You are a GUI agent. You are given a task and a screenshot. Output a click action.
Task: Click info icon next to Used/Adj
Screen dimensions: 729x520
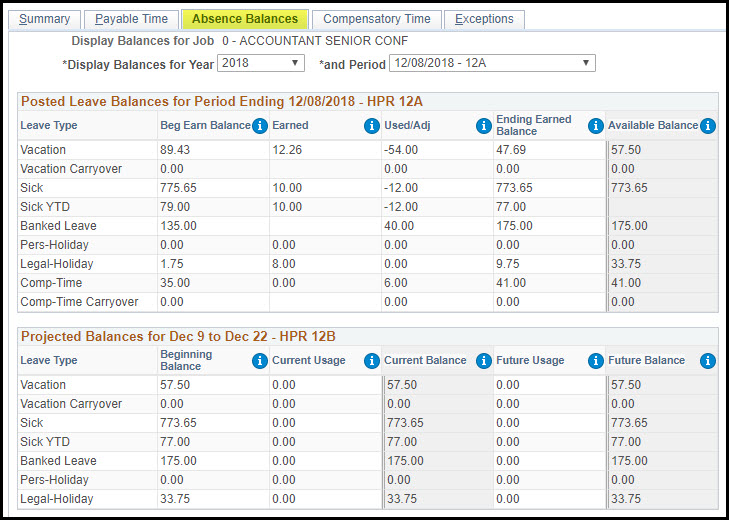(484, 126)
